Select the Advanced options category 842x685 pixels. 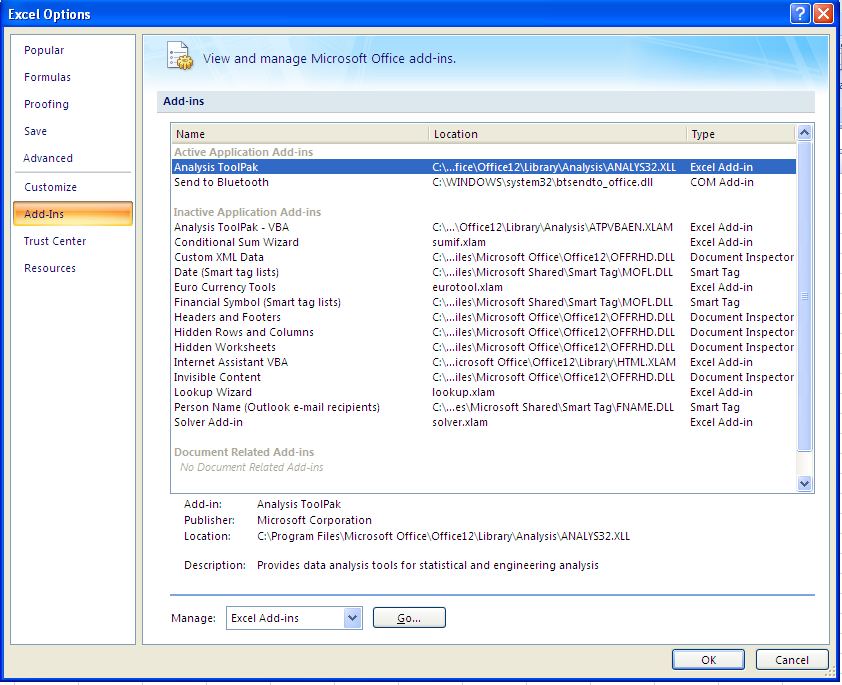pos(48,158)
